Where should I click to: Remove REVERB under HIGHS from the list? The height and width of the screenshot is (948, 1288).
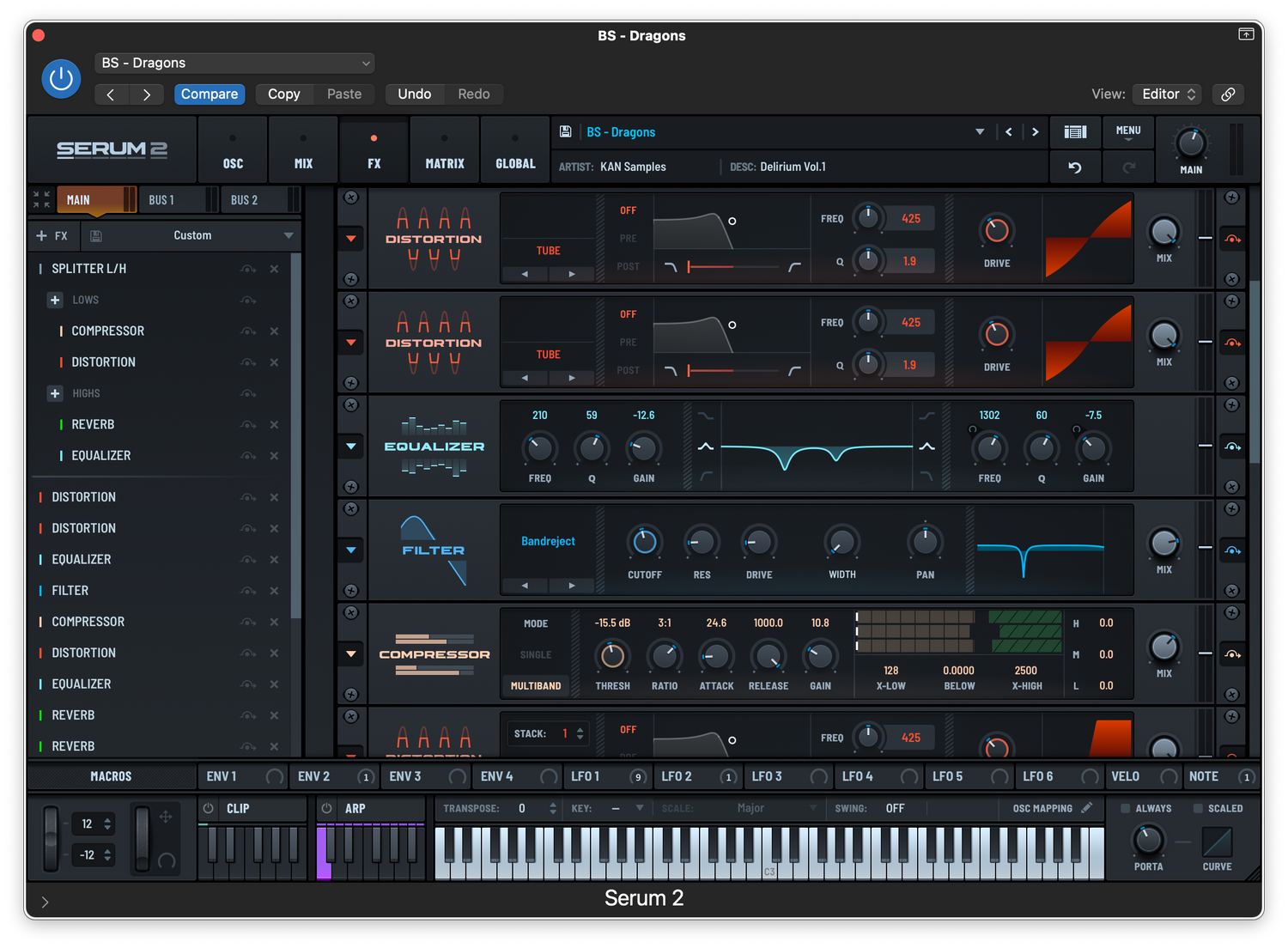point(274,425)
